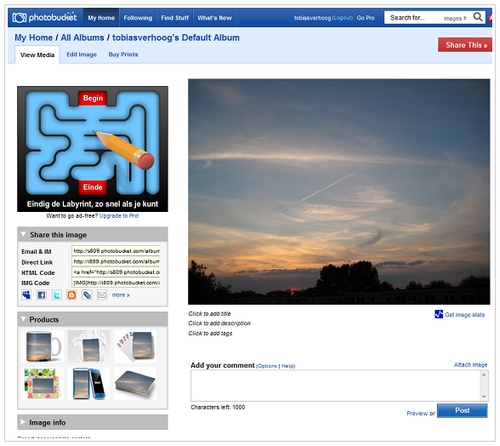500x446 pixels.
Task: Click the Attach image link
Action: click(x=470, y=365)
